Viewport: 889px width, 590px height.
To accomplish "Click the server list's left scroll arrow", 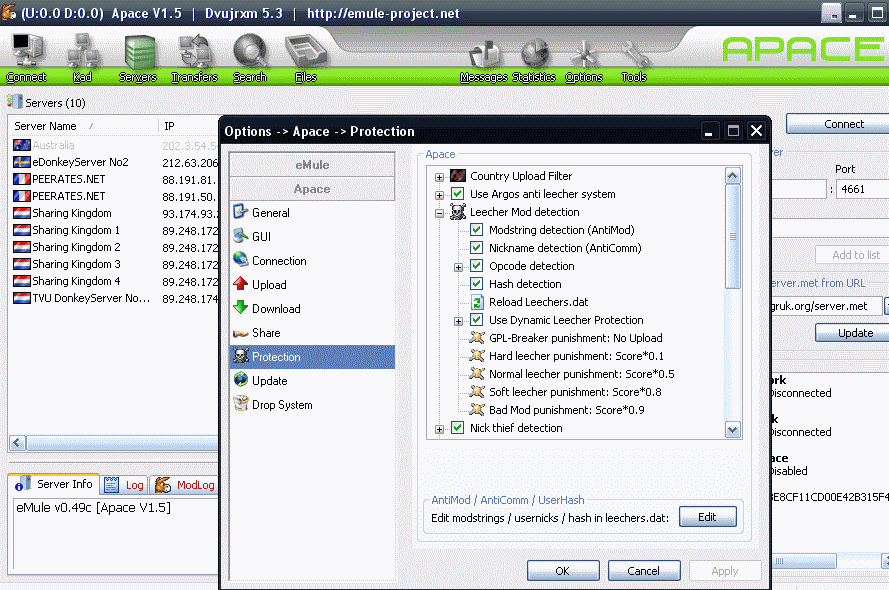I will pos(18,443).
